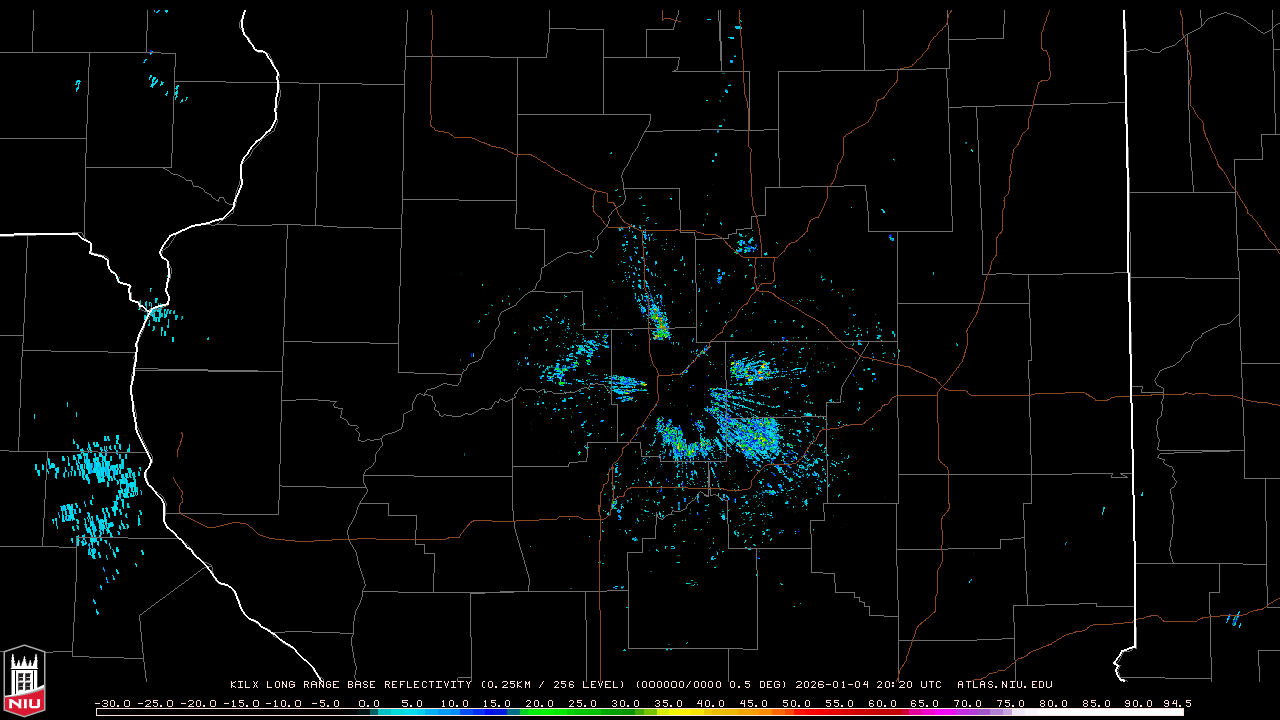Click the strongest radar echo core north of center
The height and width of the screenshot is (720, 1280).
pyautogui.click(x=659, y=325)
